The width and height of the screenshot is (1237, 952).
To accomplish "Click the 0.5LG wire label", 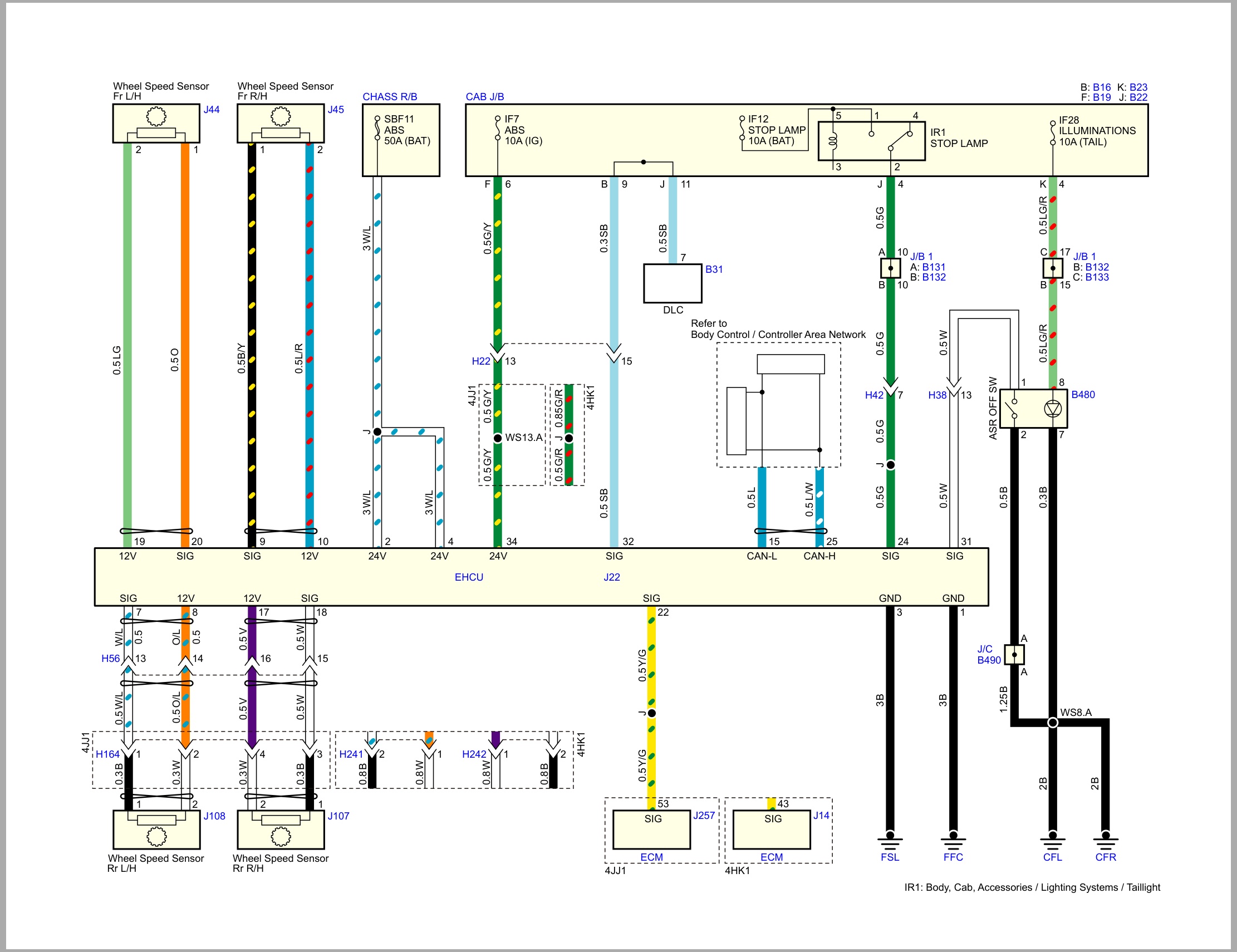I will point(117,360).
